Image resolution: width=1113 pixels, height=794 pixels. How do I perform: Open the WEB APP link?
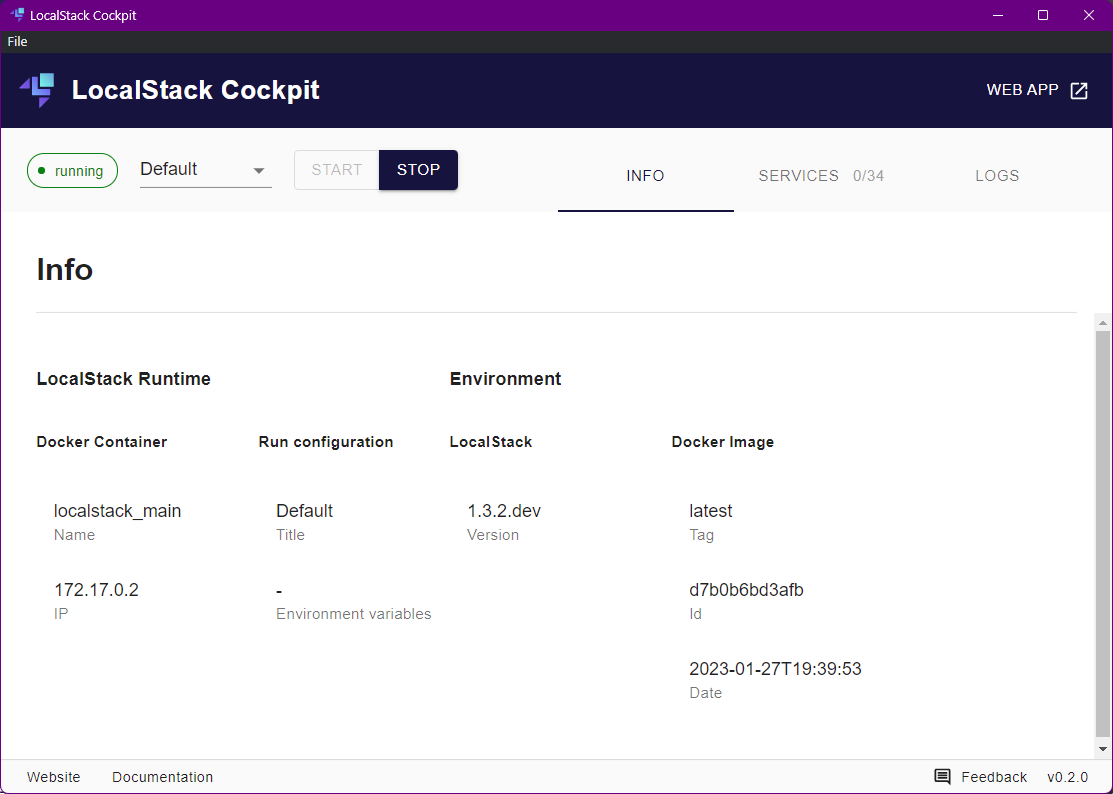pos(1037,90)
